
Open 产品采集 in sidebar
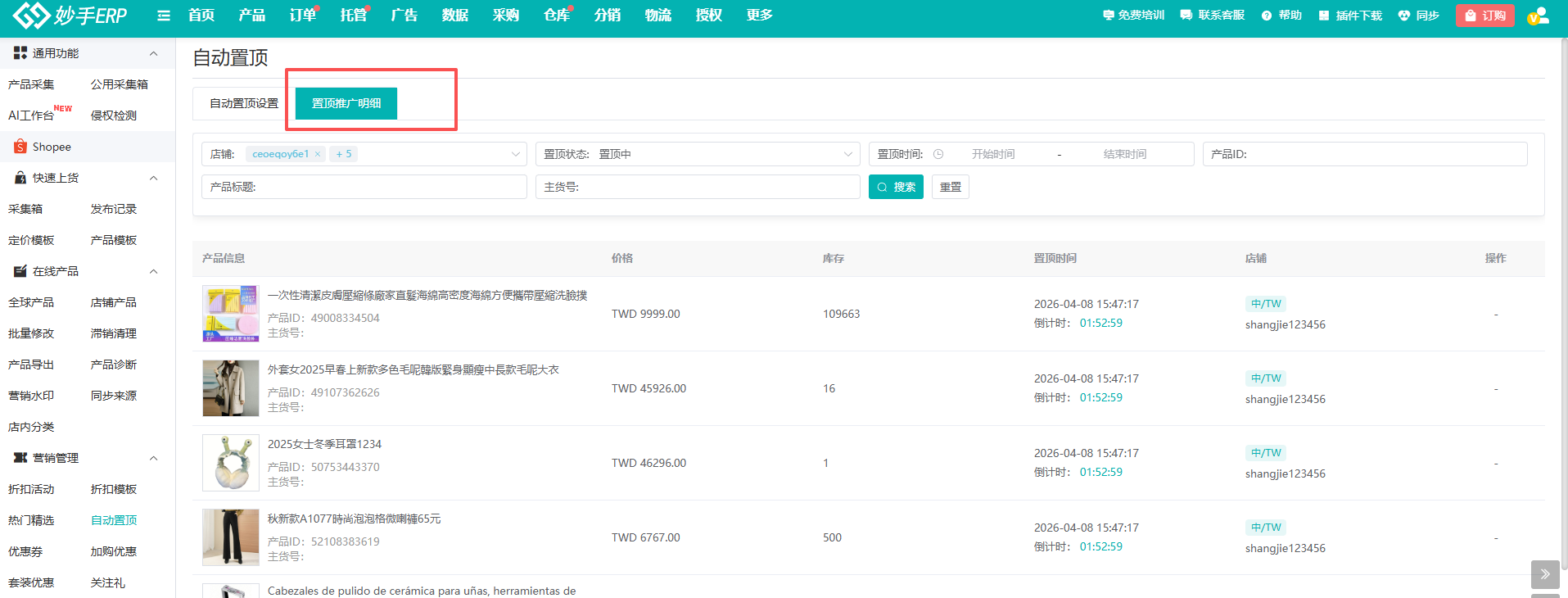coord(31,84)
